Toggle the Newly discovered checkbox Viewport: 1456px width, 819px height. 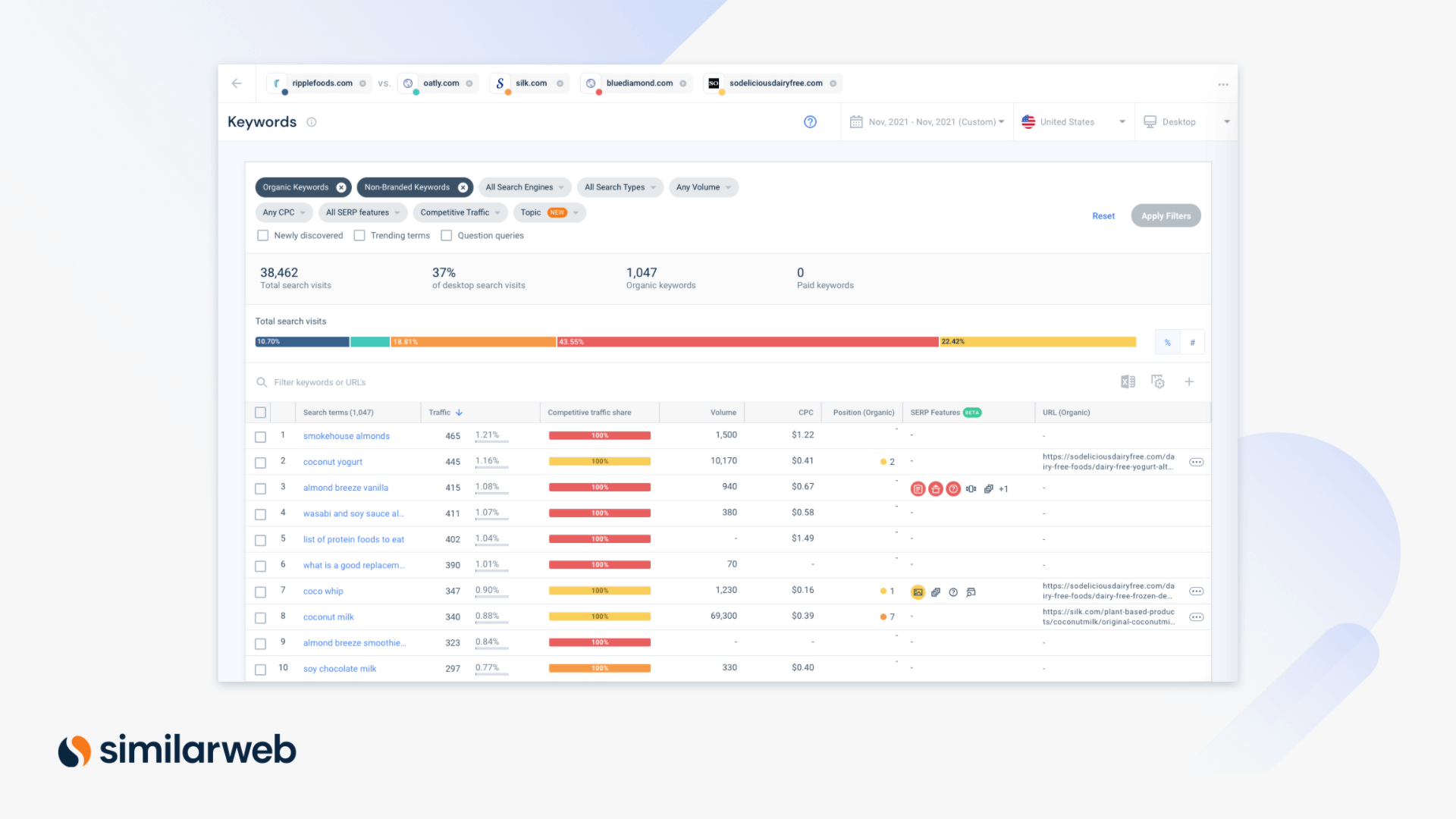[x=262, y=235]
